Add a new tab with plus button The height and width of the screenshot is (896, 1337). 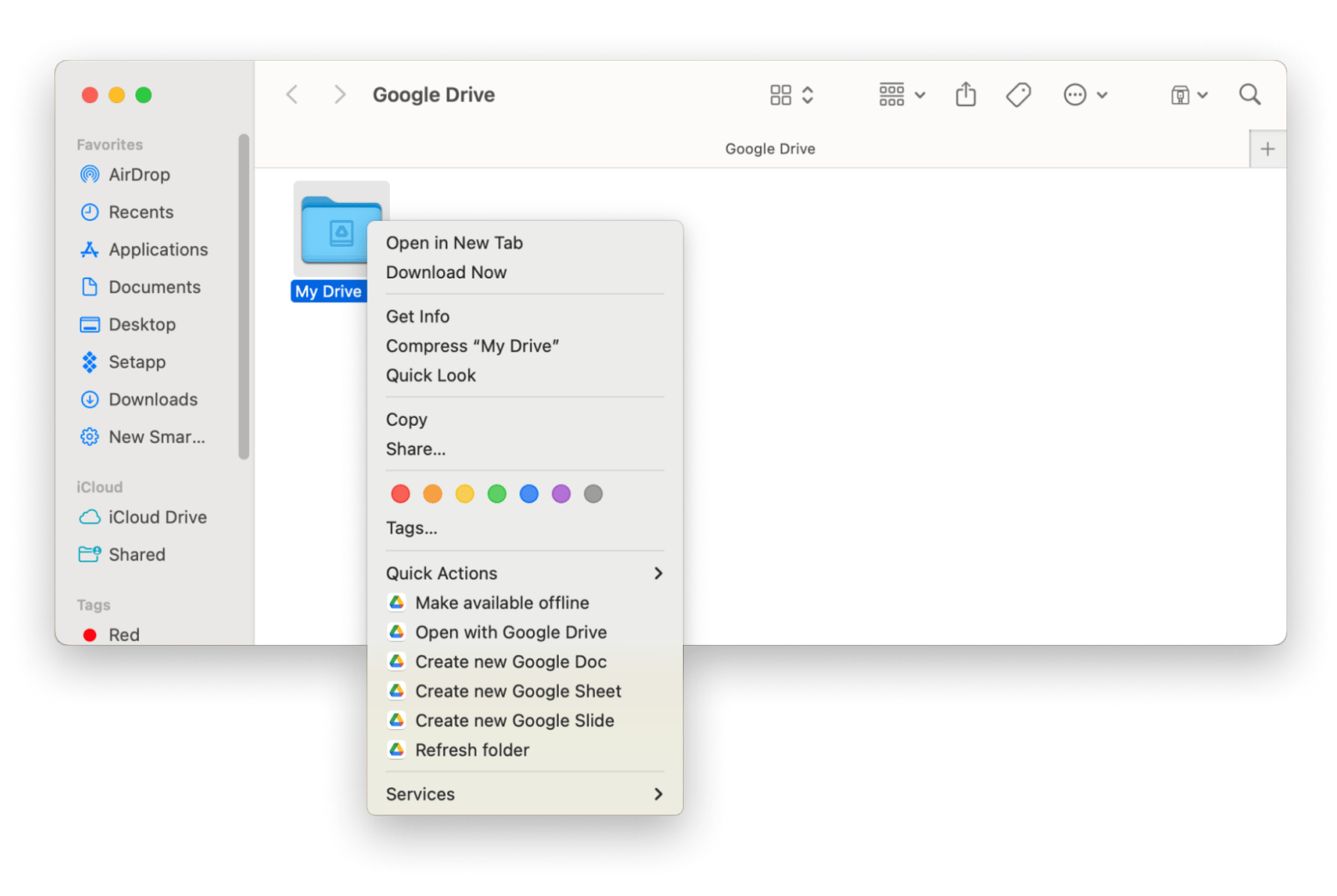coord(1268,149)
